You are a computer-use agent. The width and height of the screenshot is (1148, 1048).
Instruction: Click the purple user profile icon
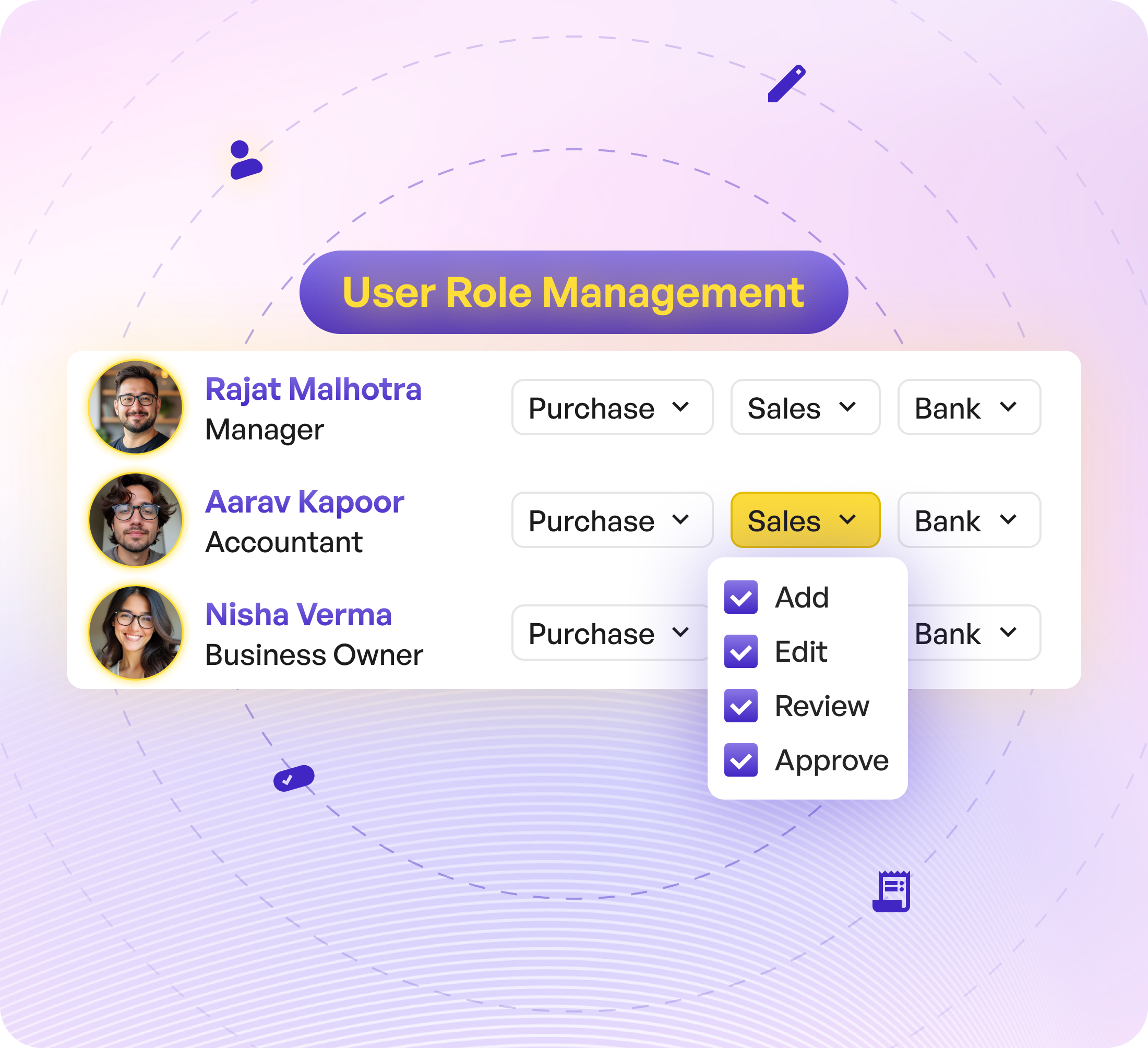(245, 161)
